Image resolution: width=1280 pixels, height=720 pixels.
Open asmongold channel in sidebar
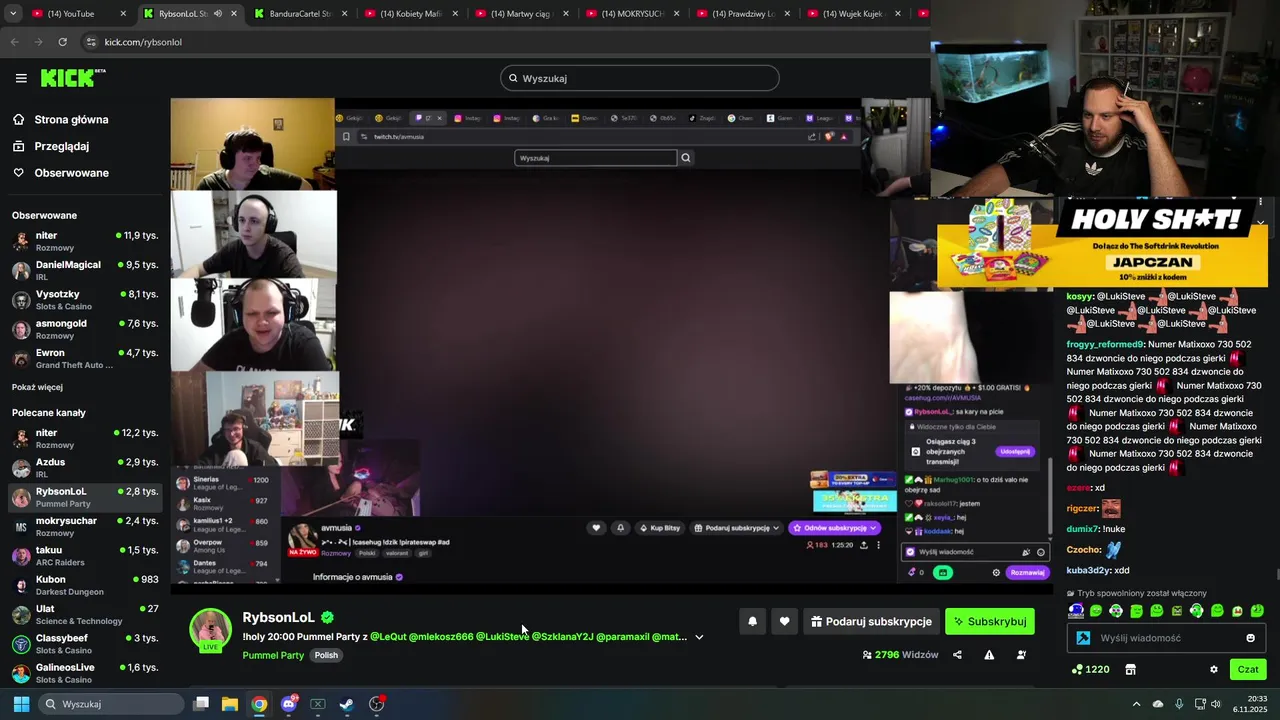pyautogui.click(x=85, y=329)
